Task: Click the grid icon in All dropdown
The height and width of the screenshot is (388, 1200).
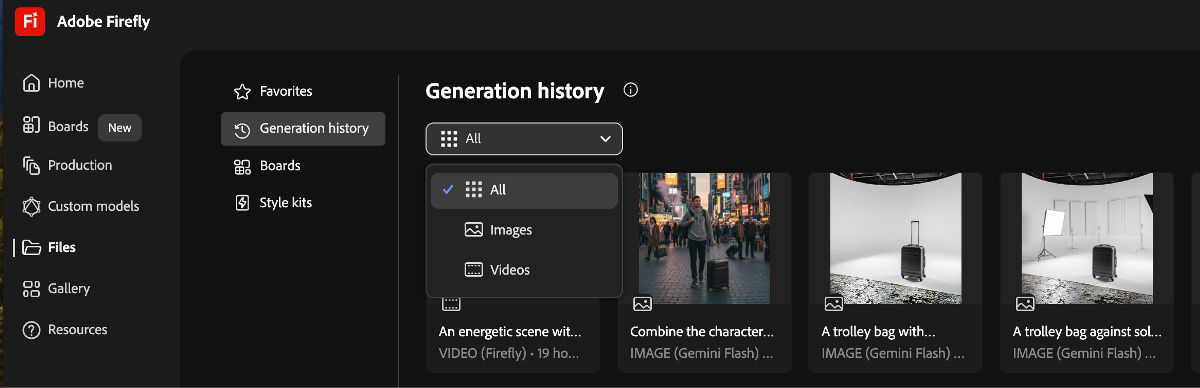Action: (449, 138)
